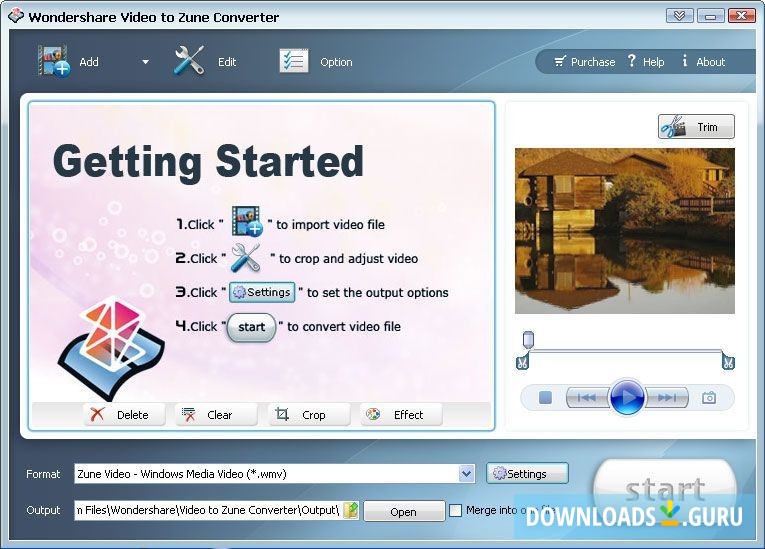Click the Clear button

pos(216,415)
